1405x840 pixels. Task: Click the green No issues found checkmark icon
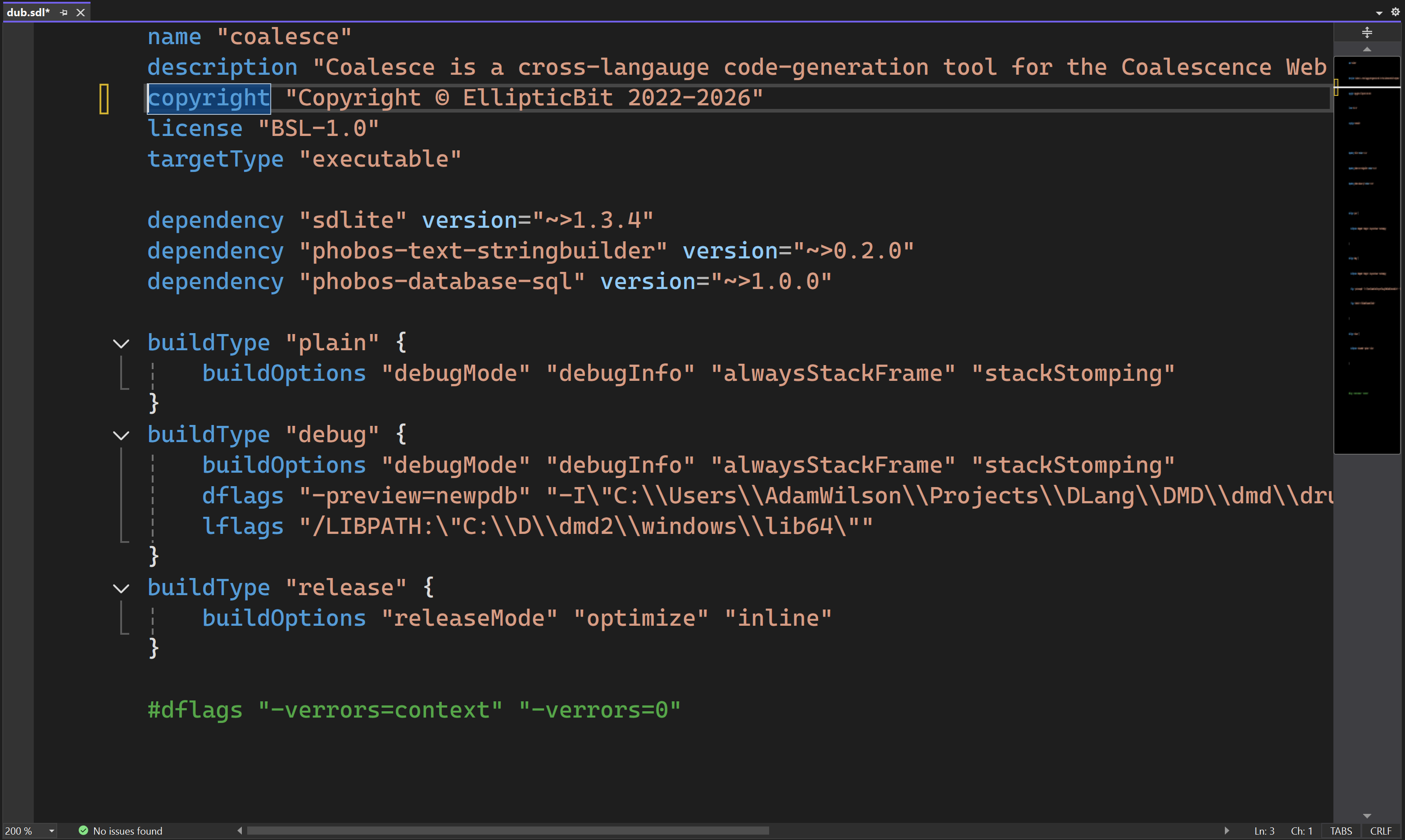tap(83, 831)
